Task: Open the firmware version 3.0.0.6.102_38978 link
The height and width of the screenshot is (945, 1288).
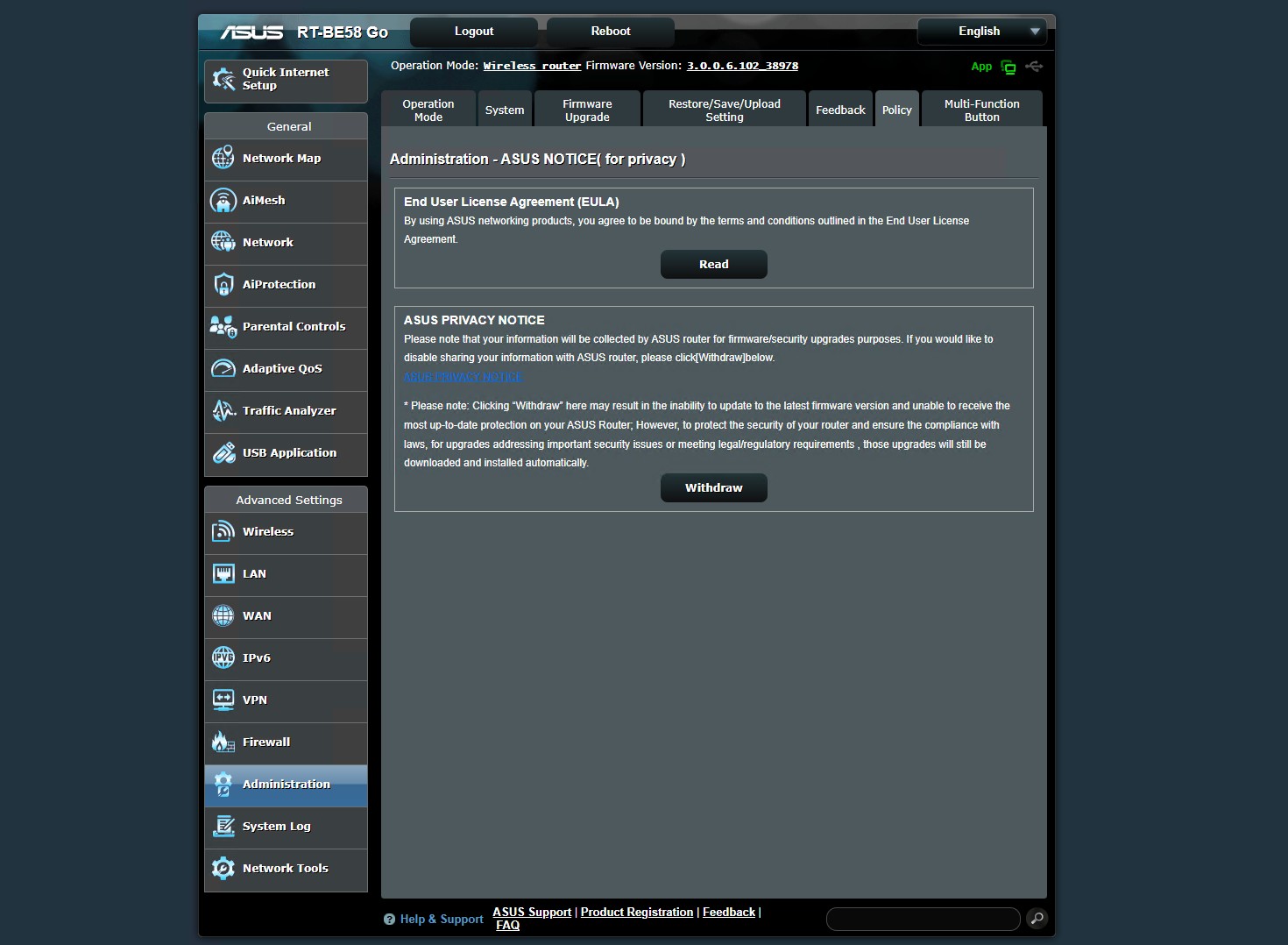Action: (742, 66)
